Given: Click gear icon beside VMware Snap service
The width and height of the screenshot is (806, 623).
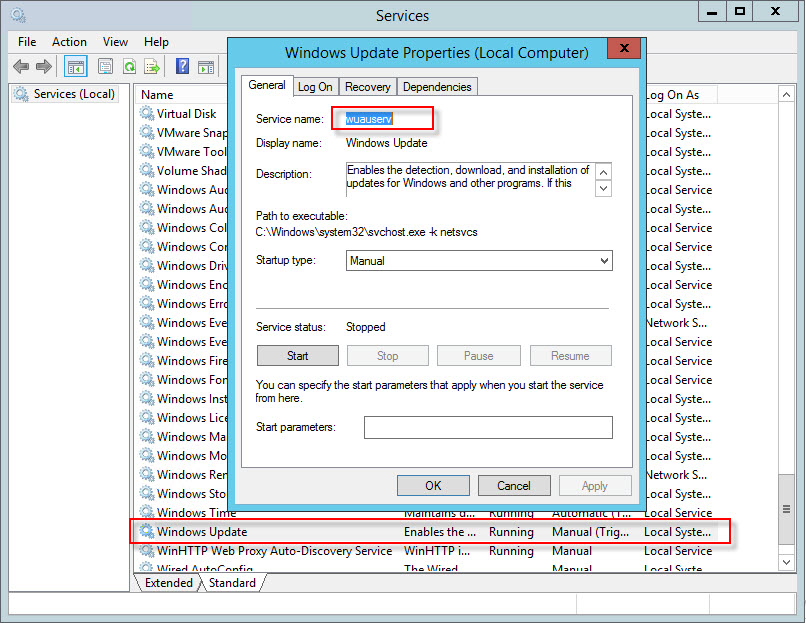Looking at the screenshot, I should click(147, 133).
